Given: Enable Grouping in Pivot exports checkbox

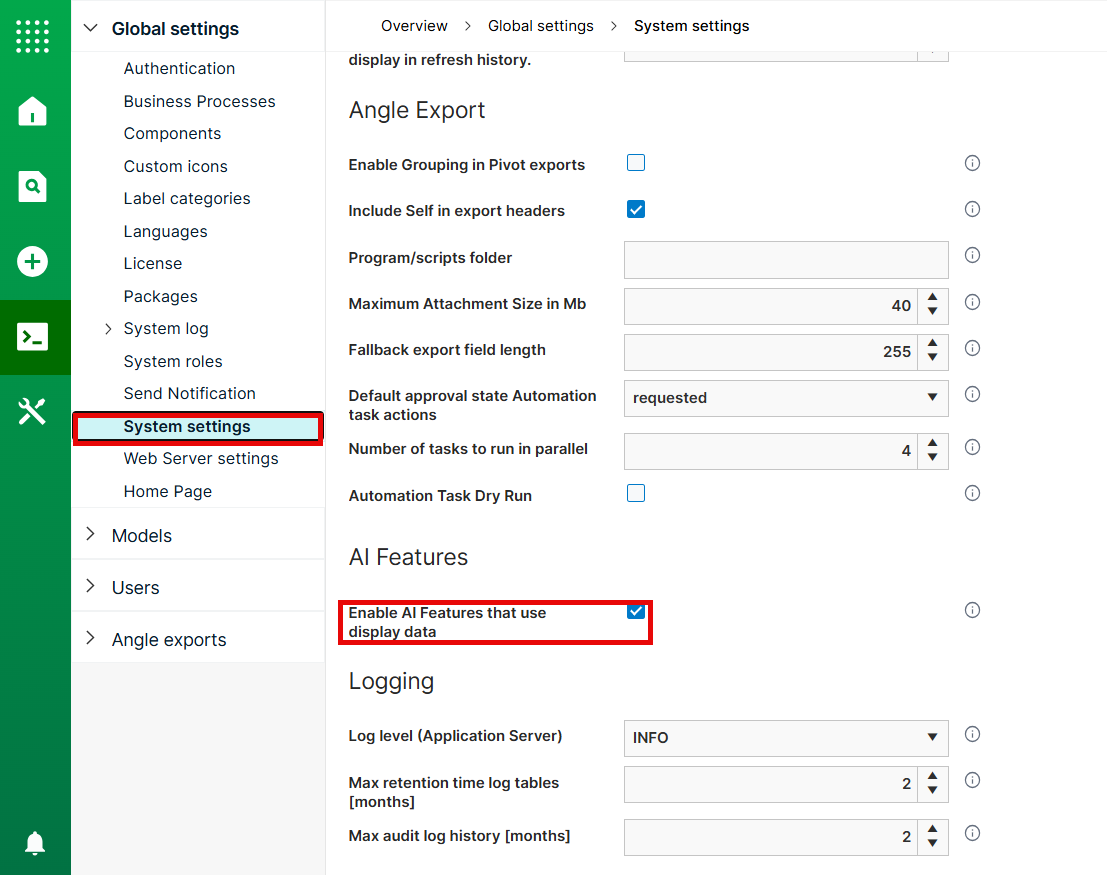Looking at the screenshot, I should 636,163.
